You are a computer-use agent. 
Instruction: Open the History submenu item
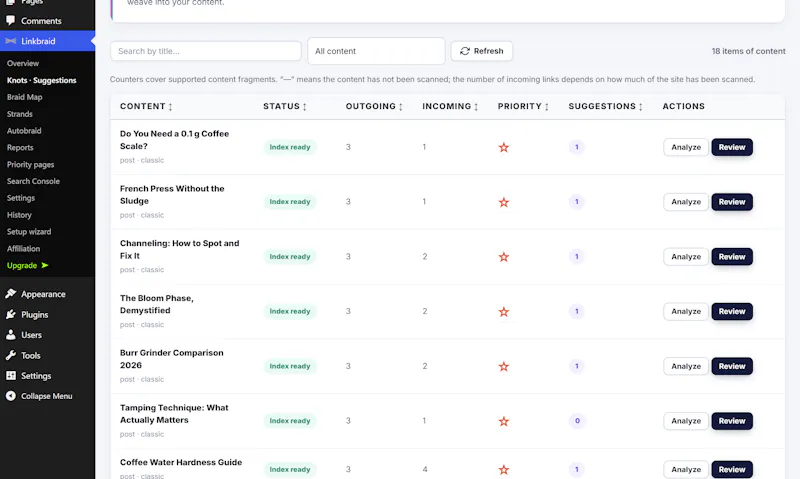pyautogui.click(x=19, y=215)
